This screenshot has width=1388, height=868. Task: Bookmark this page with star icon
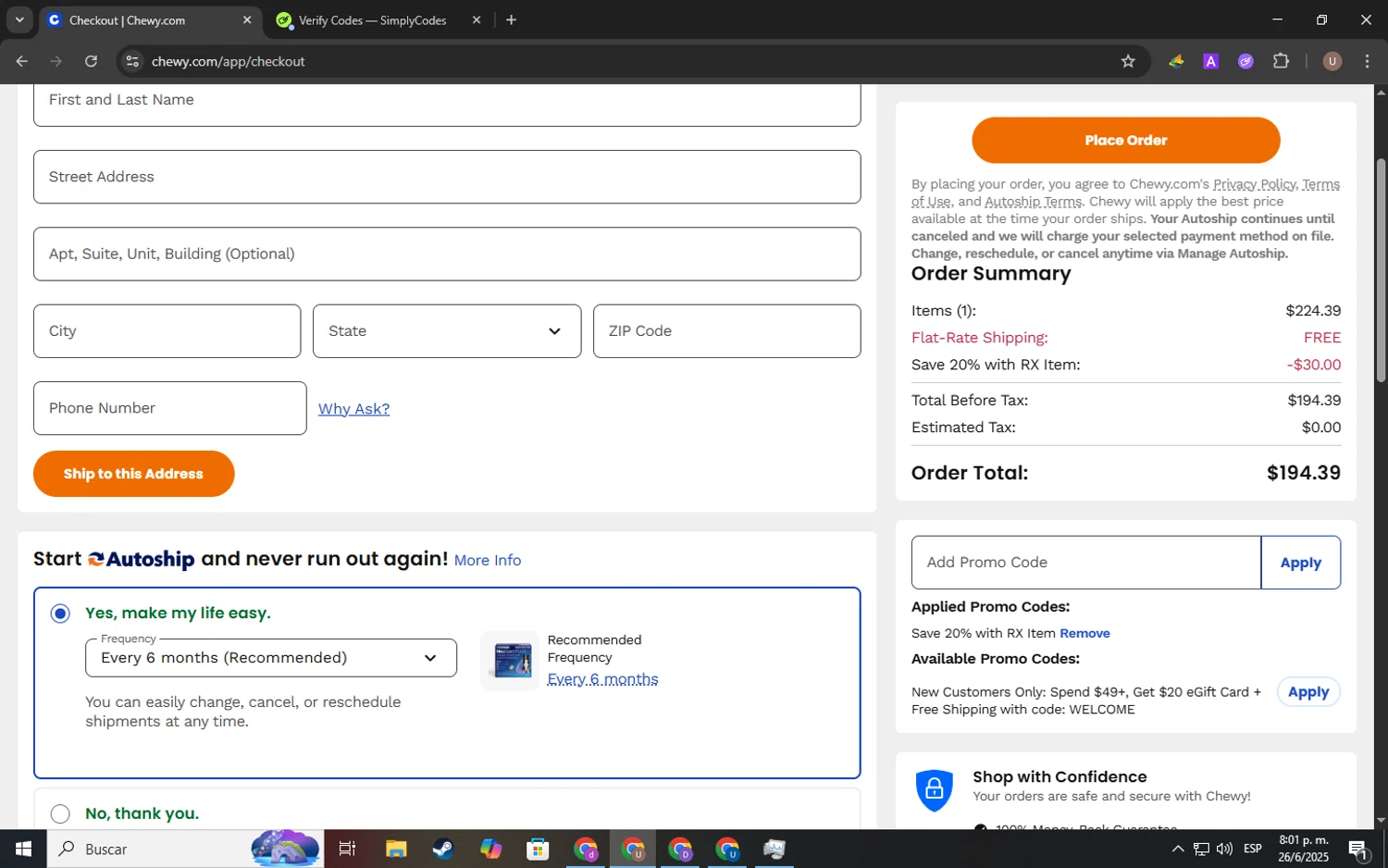1128,61
